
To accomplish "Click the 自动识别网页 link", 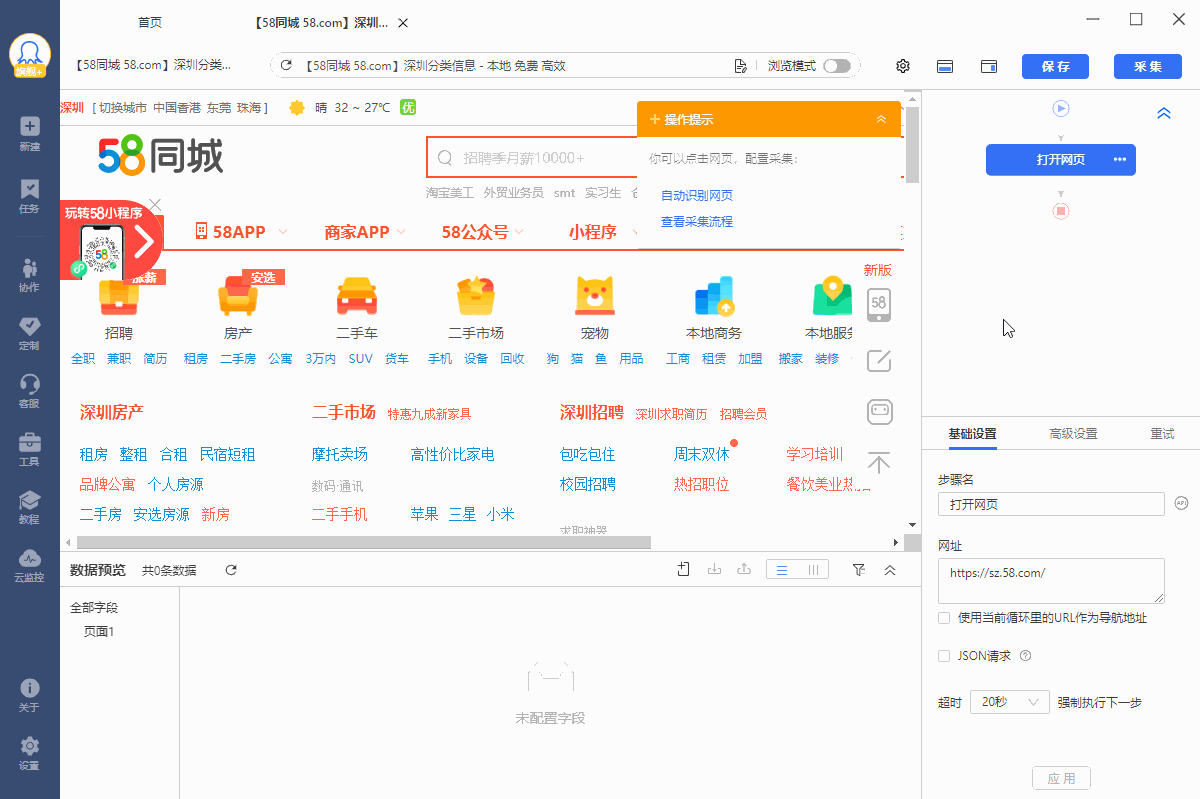I will coord(697,195).
